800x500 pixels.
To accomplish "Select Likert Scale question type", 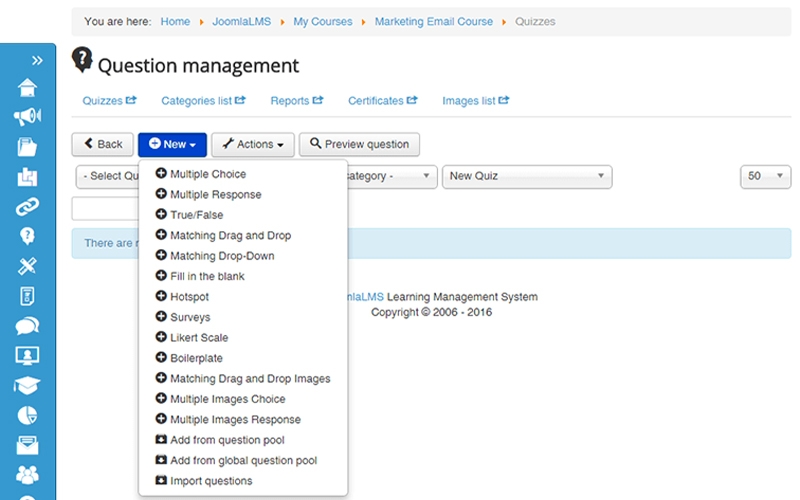I will (x=199, y=337).
